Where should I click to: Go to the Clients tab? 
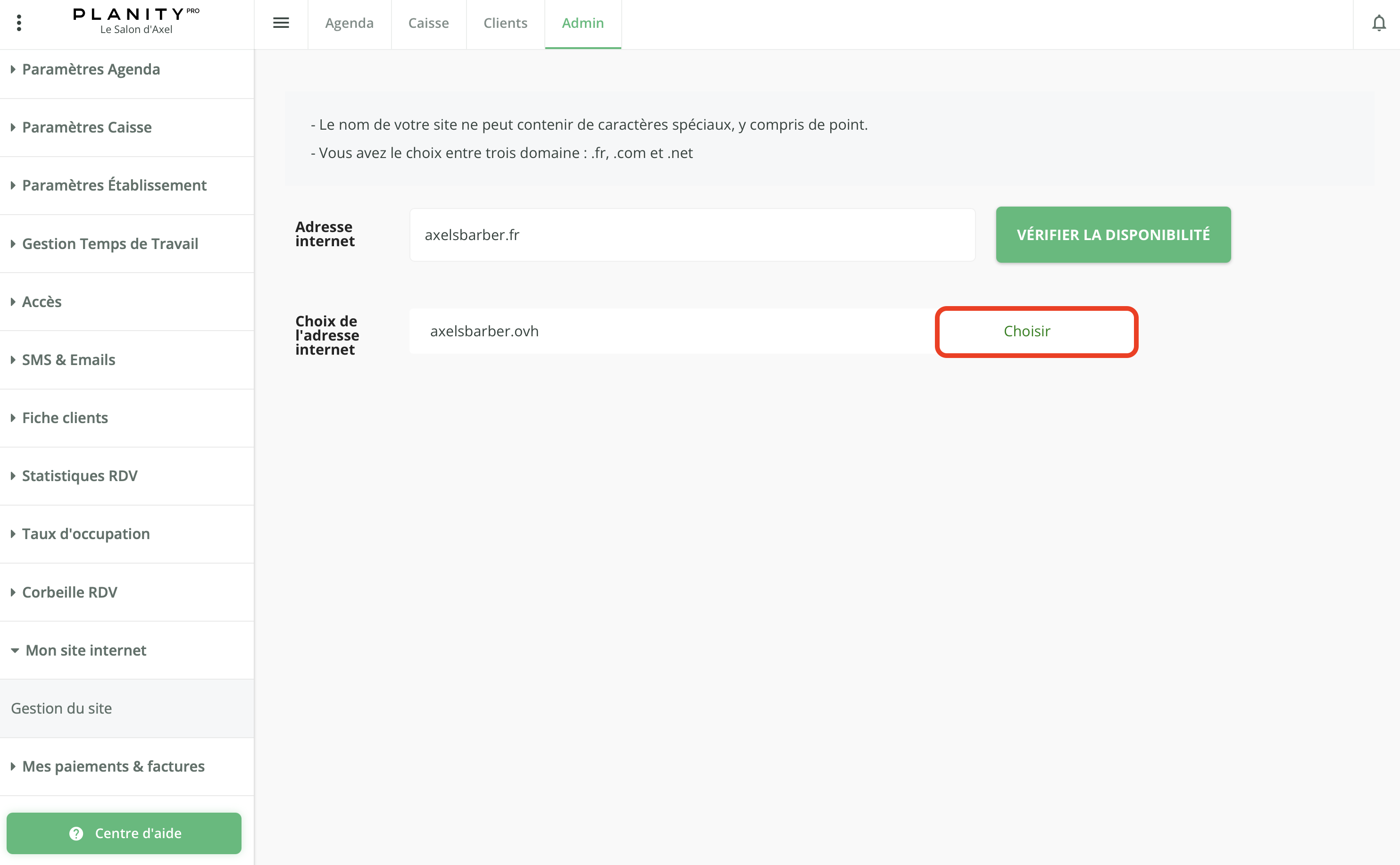coord(505,24)
